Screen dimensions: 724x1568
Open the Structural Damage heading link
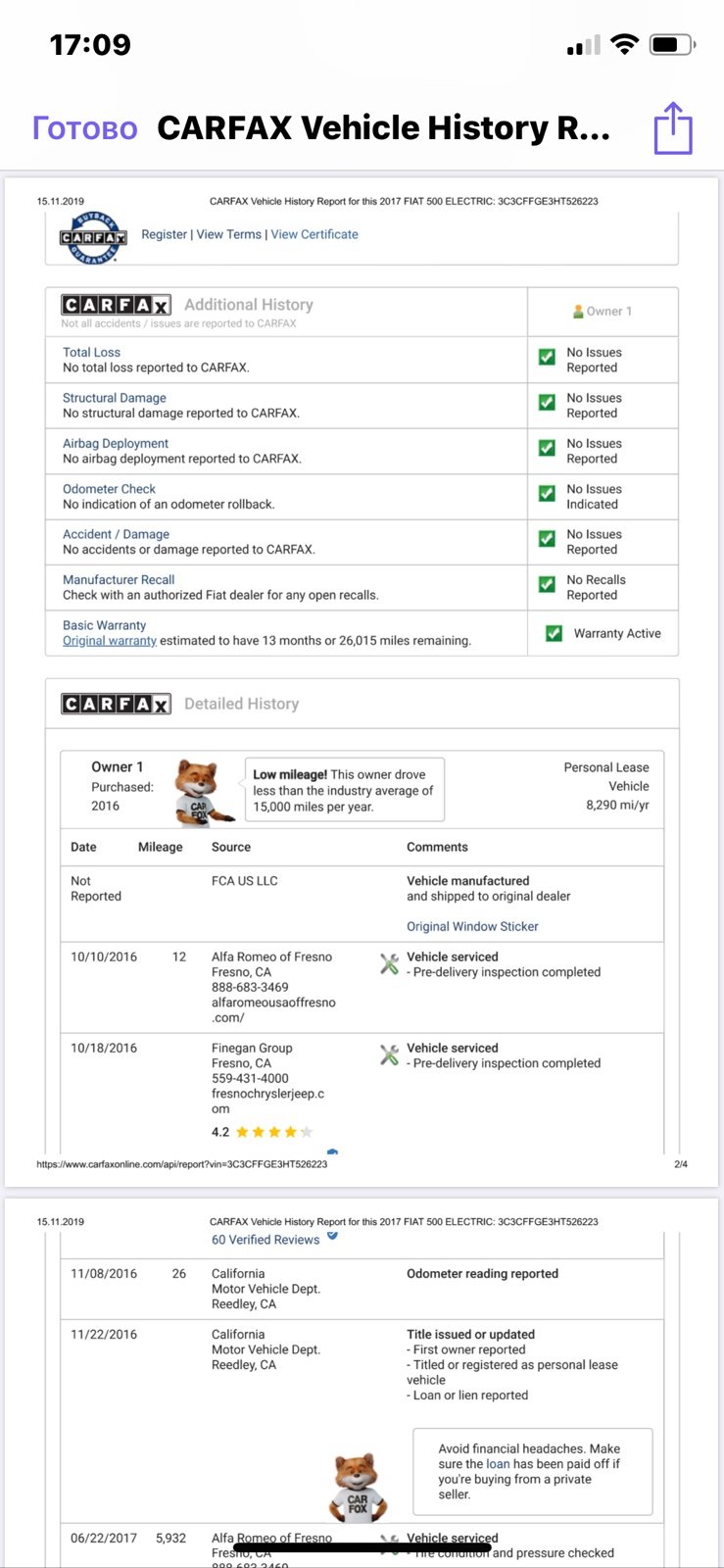pos(115,398)
